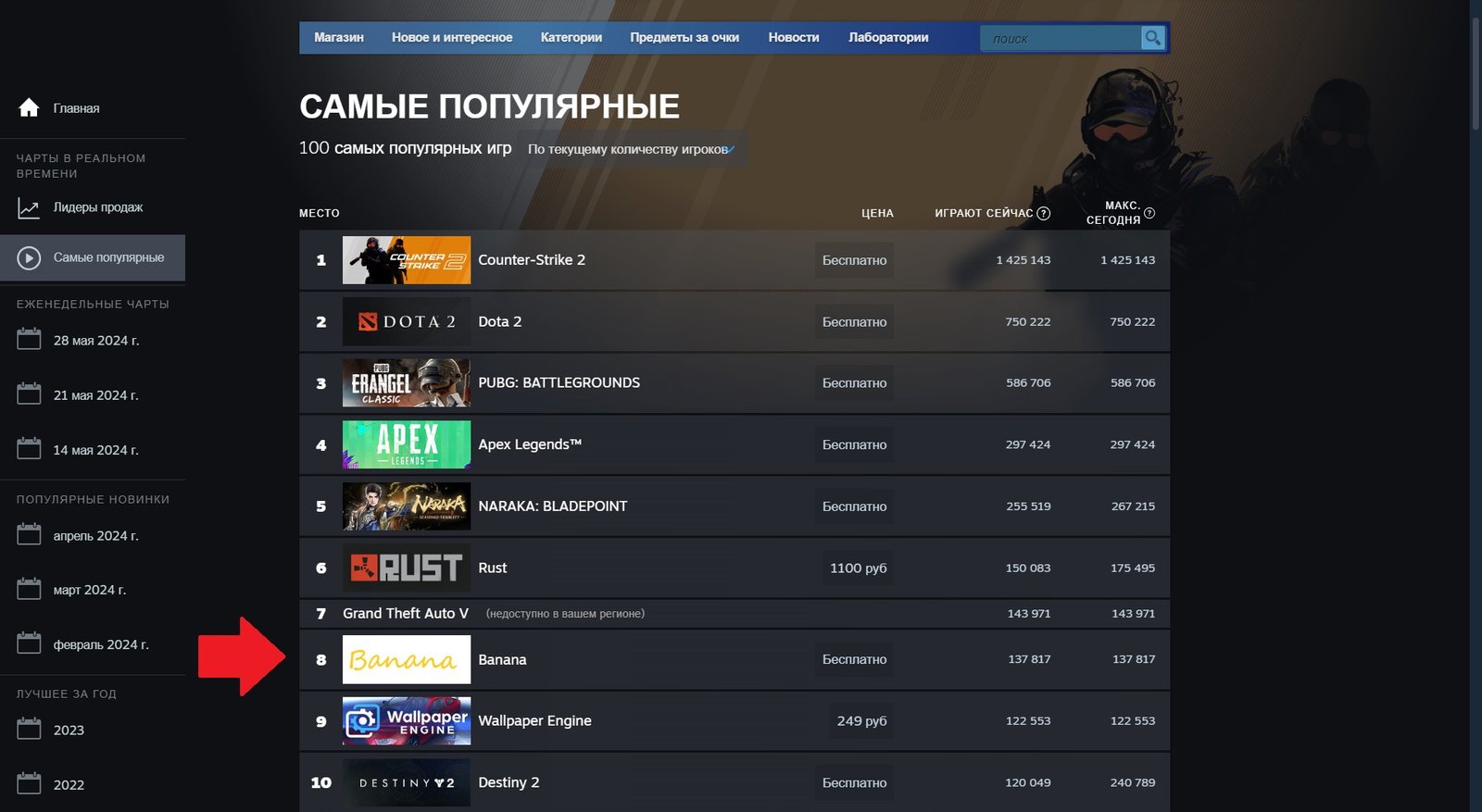Open the Banana game thumbnail
The image size is (1482, 812).
(407, 659)
